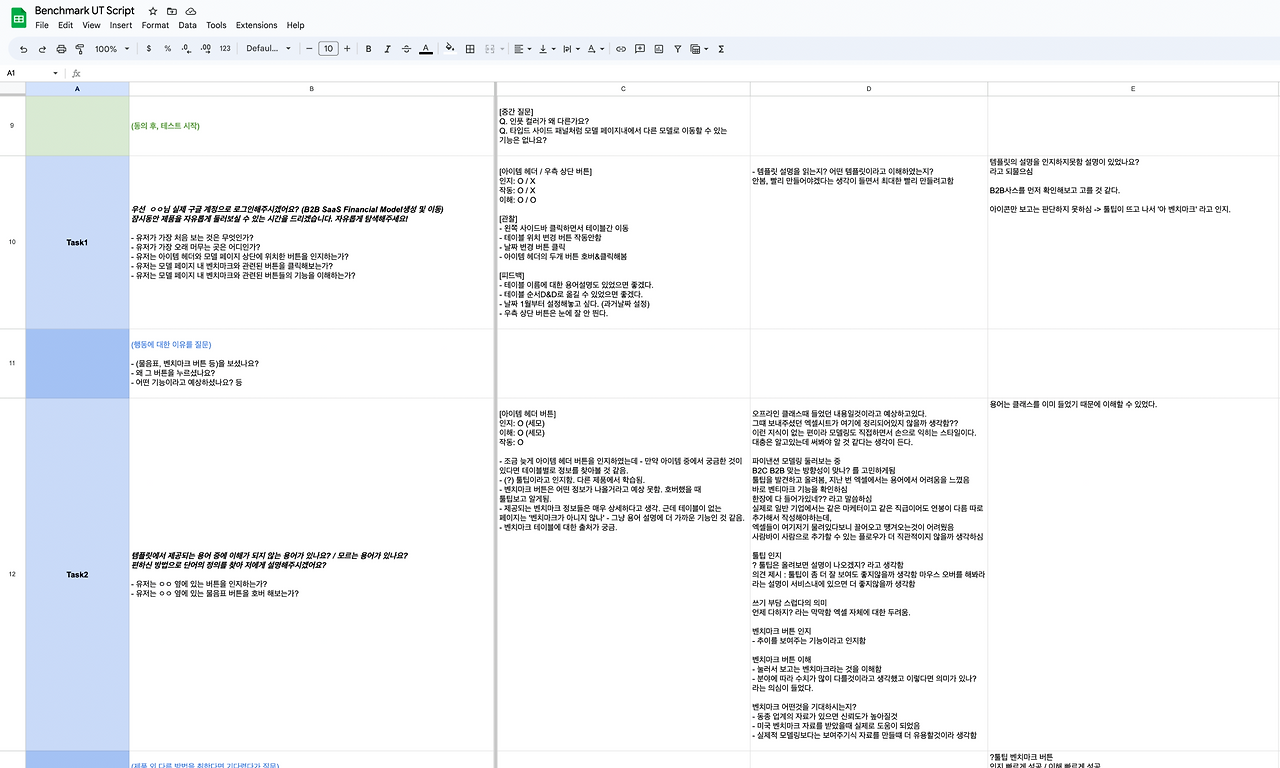Click the font size field showing 10

click(x=328, y=48)
